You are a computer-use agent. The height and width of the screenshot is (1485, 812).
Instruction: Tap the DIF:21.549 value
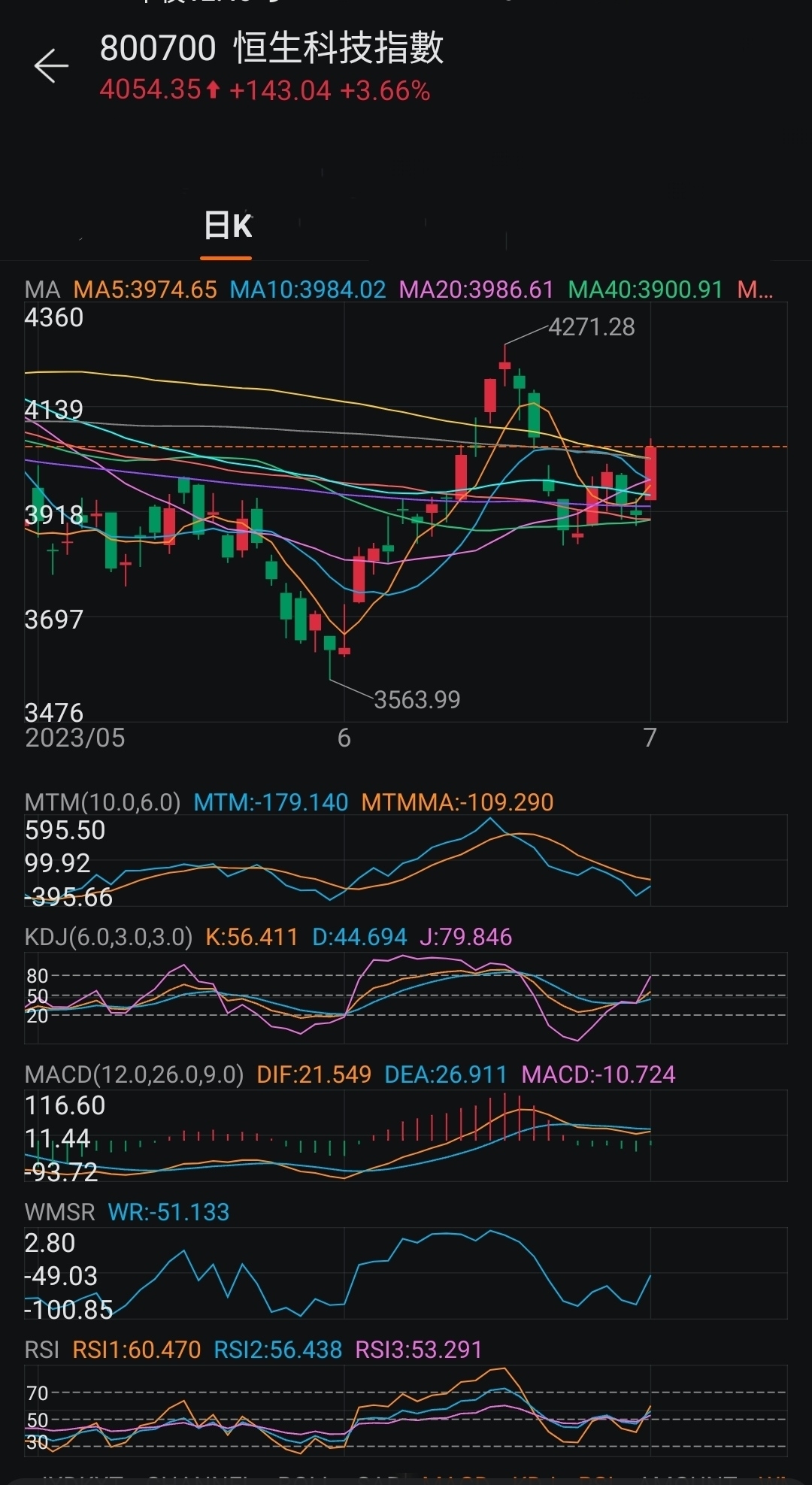point(314,1074)
